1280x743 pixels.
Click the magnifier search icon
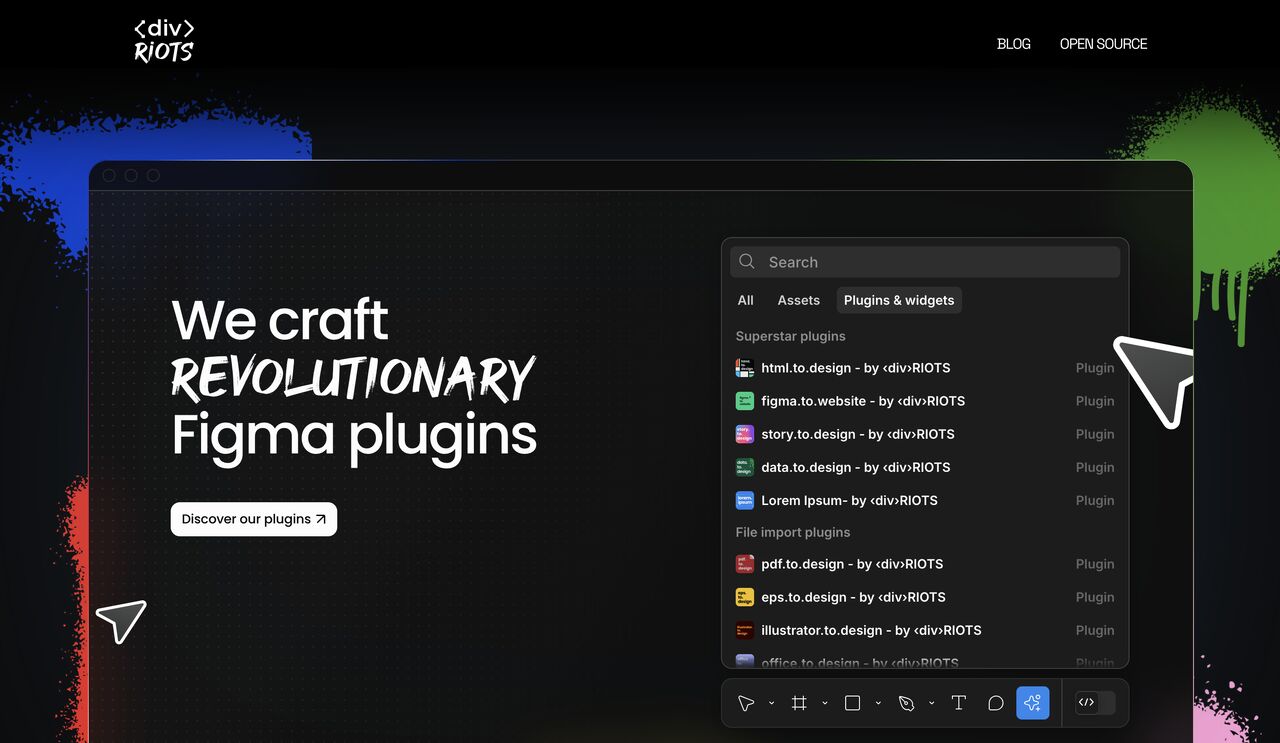coord(747,261)
